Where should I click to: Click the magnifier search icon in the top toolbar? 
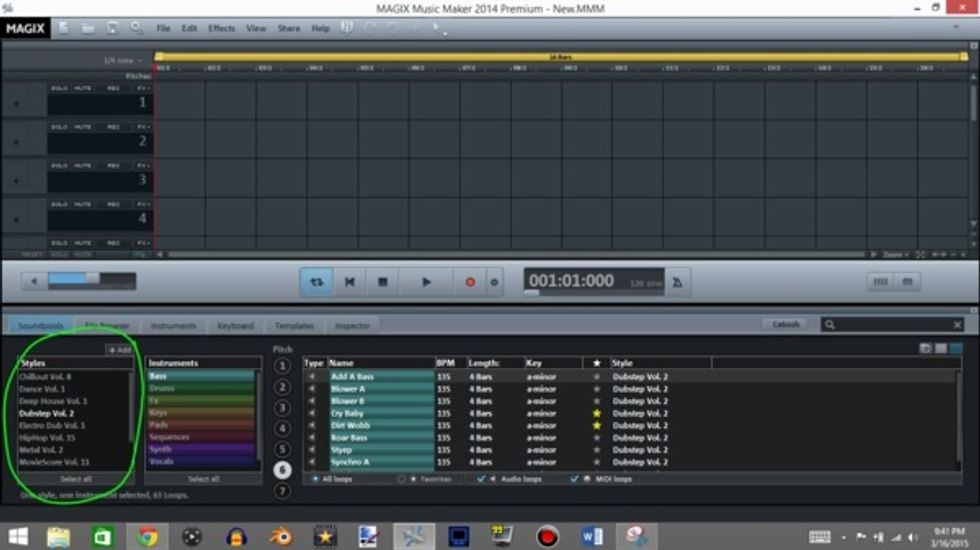[x=136, y=28]
